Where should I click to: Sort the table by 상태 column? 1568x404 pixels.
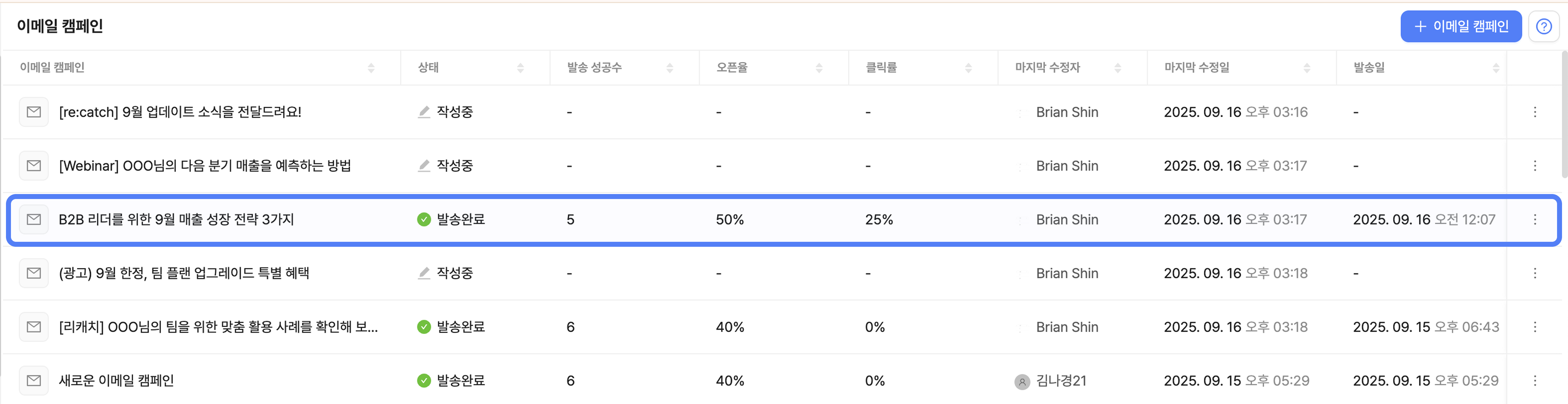pos(520,68)
